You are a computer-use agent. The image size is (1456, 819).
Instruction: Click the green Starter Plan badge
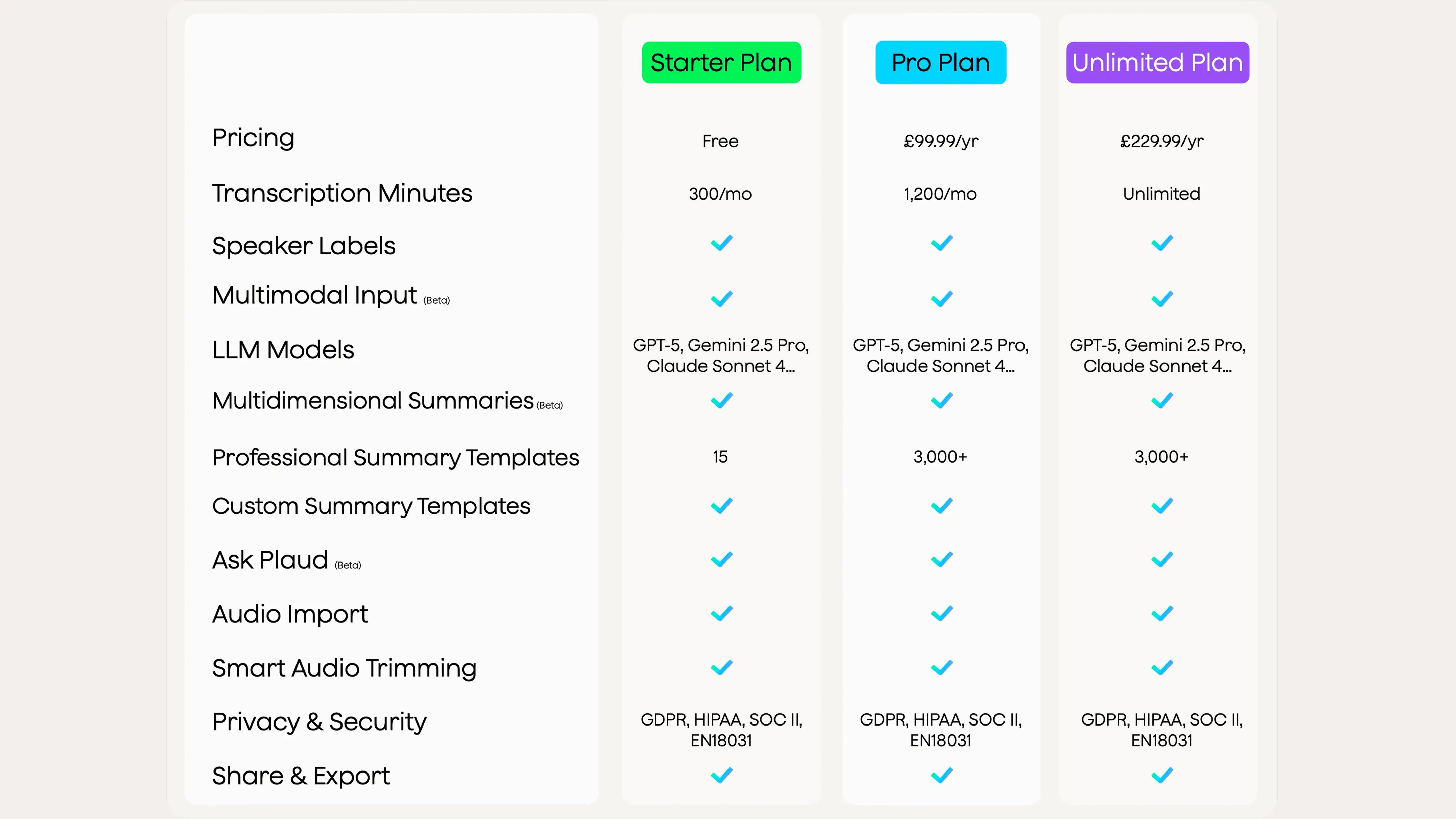point(721,62)
